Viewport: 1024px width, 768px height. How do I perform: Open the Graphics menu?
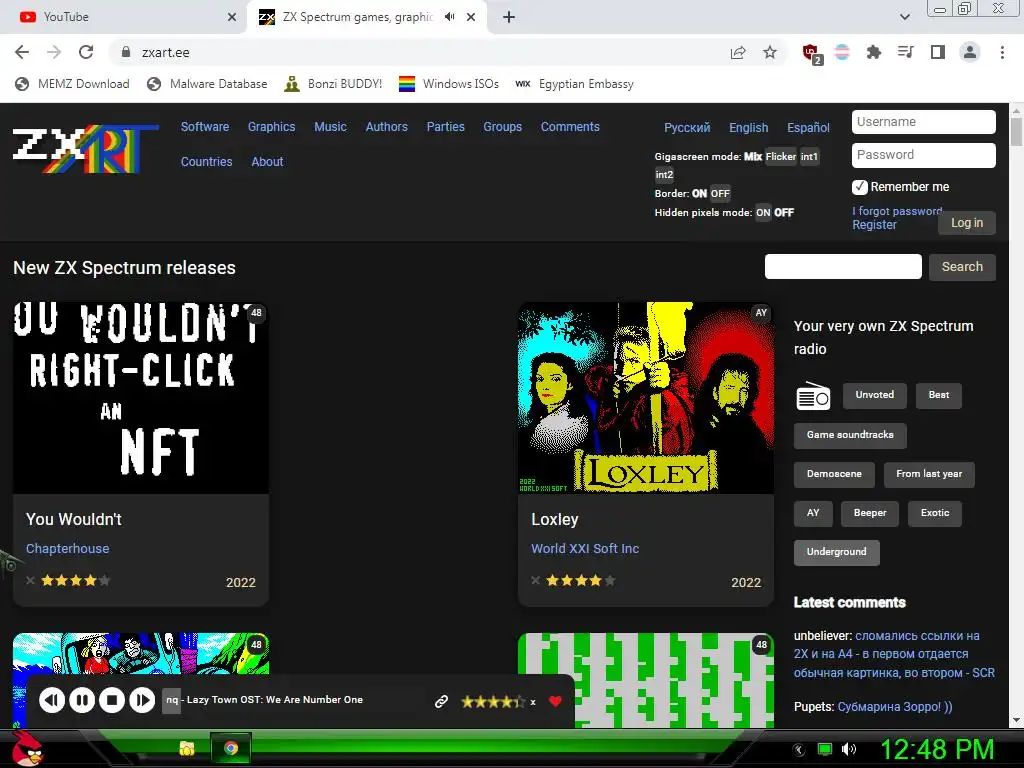272,127
